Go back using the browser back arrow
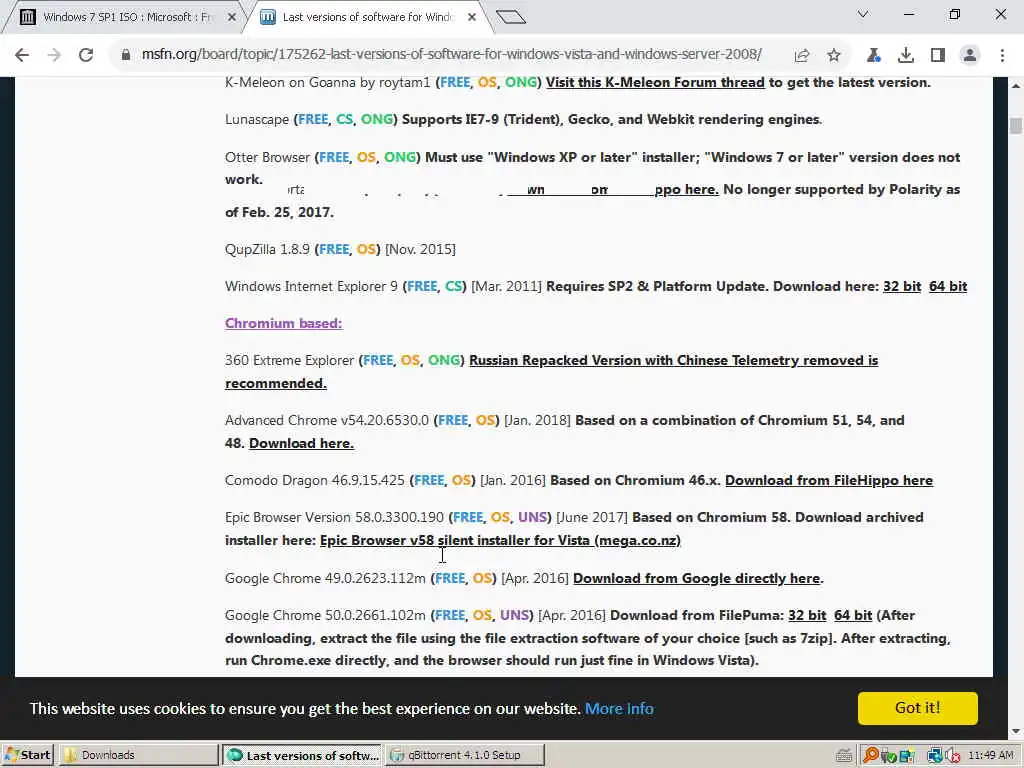This screenshot has width=1024, height=768. (x=22, y=55)
